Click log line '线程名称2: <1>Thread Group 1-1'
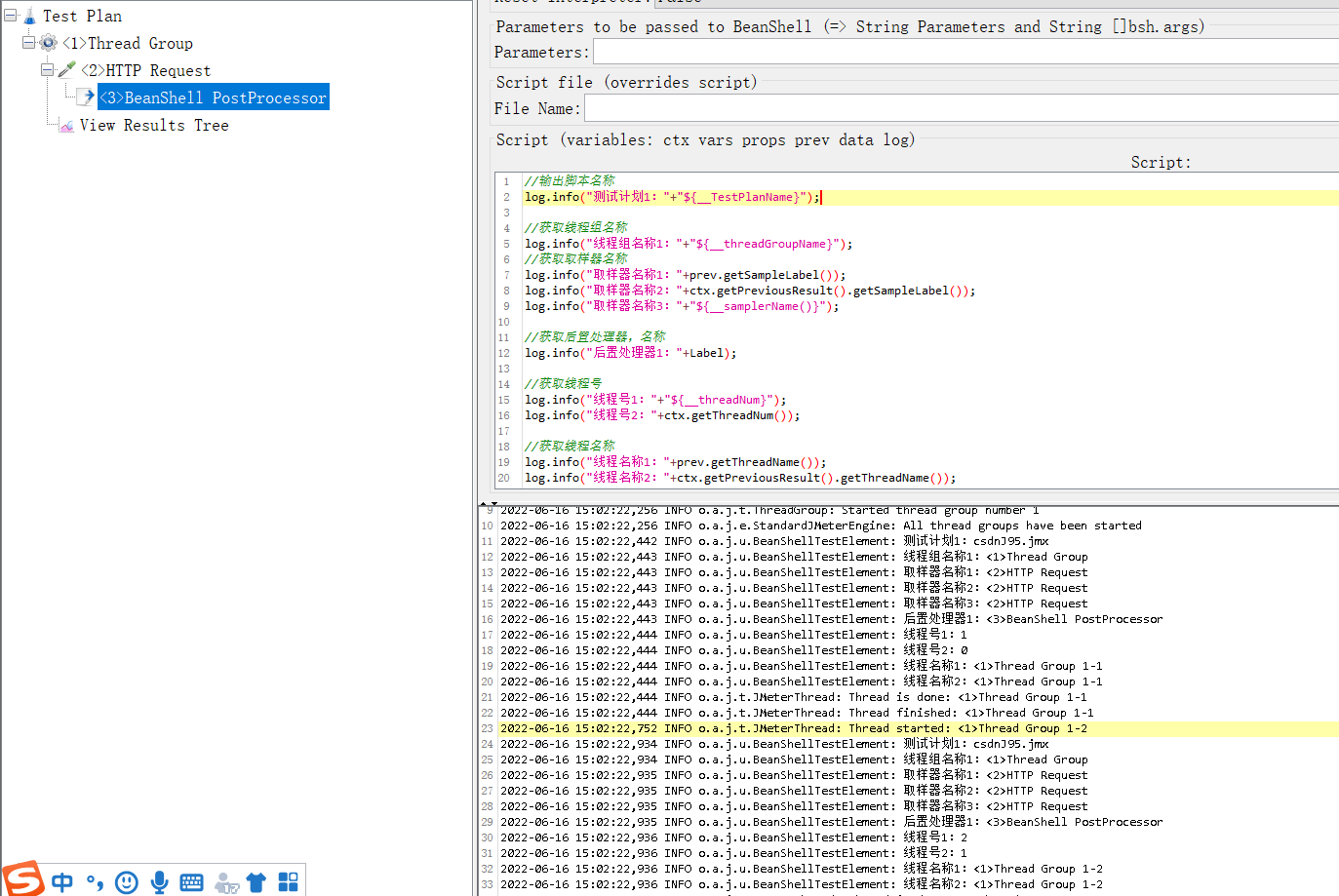The width and height of the screenshot is (1339, 896). [x=802, y=682]
